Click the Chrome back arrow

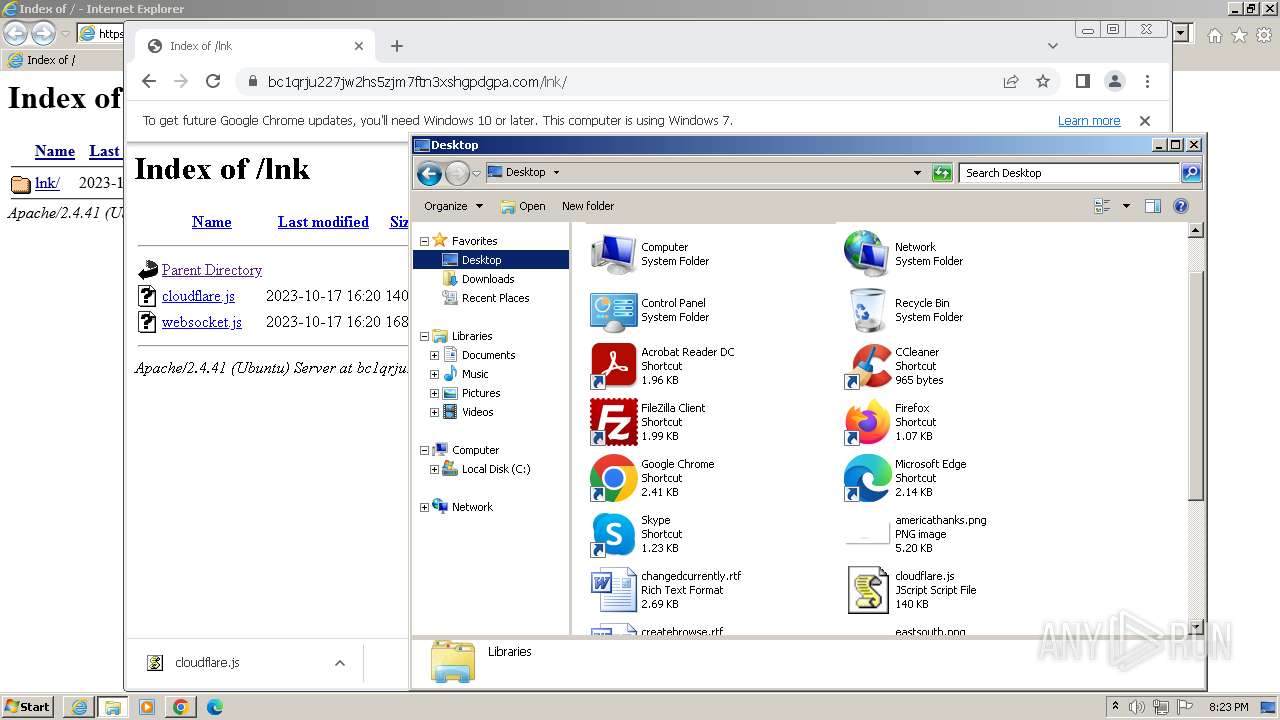click(149, 82)
